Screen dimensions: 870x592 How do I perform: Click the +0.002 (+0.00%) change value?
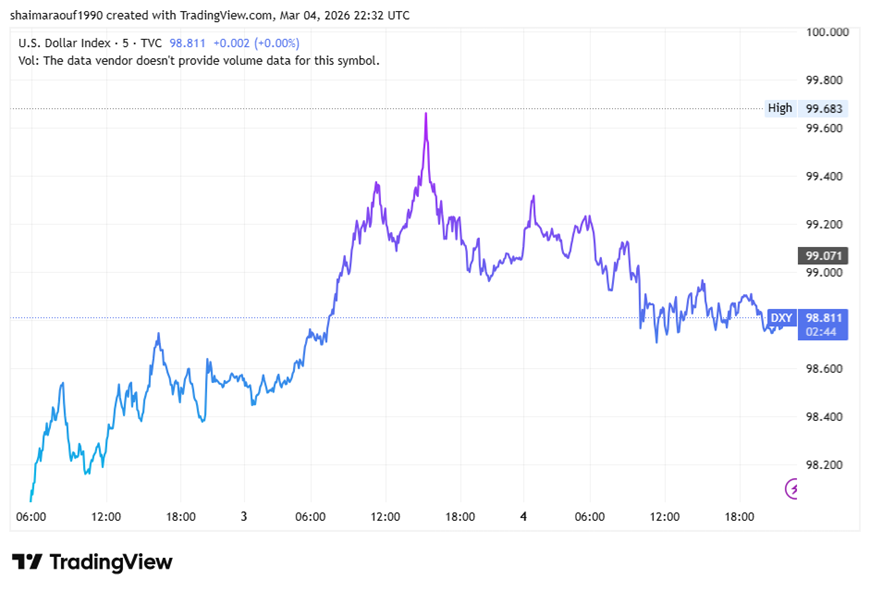pyautogui.click(x=256, y=43)
